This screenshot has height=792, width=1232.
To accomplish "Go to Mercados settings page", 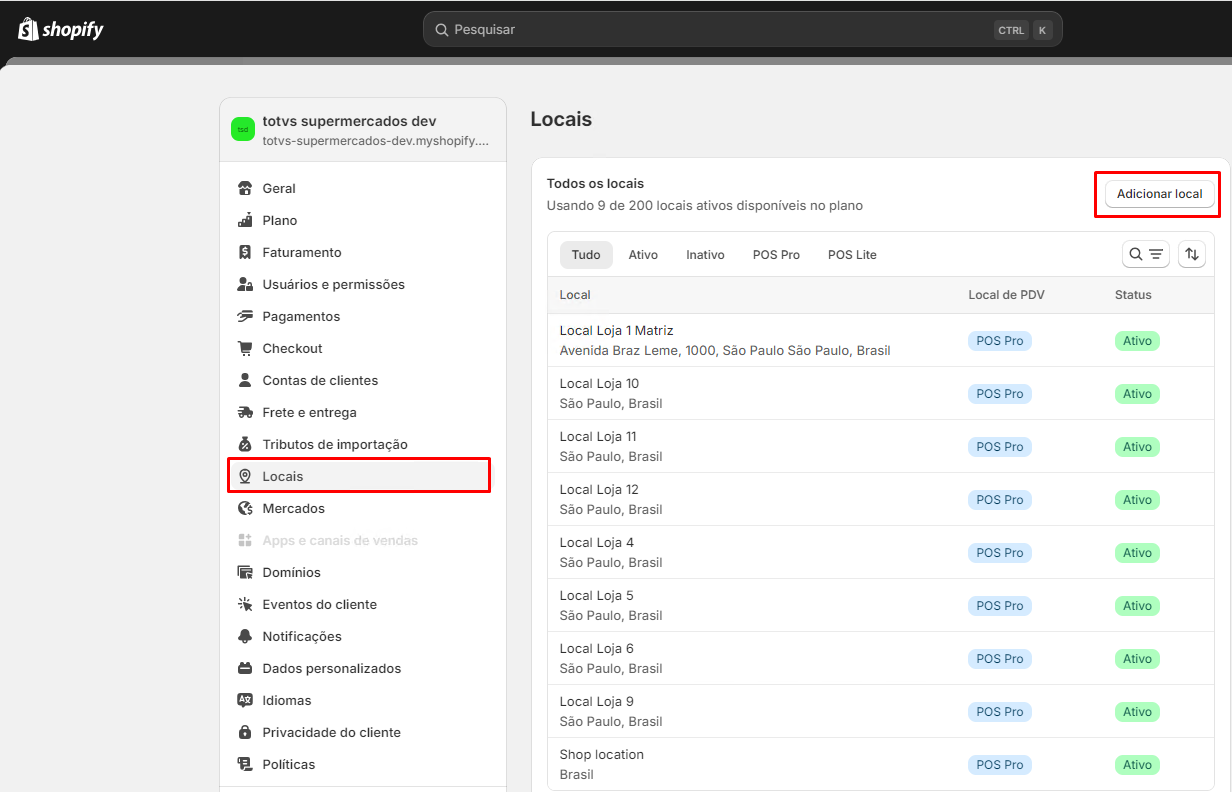I will coord(293,508).
